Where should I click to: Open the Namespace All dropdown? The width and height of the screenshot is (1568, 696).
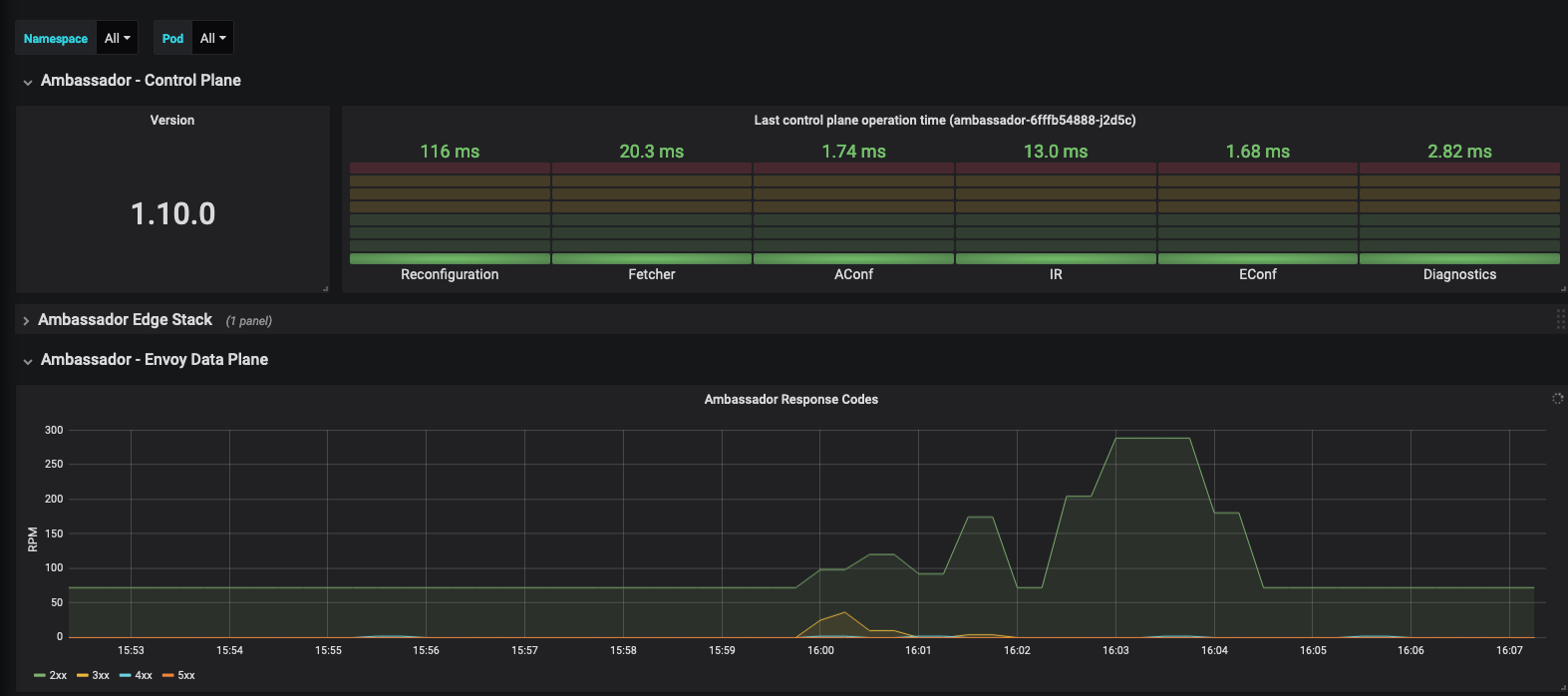point(118,38)
